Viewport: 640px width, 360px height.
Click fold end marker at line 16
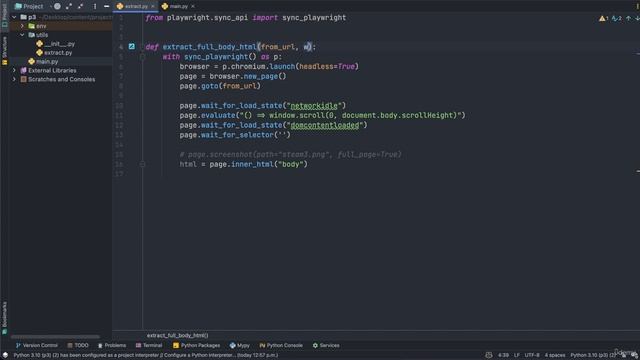[142, 164]
